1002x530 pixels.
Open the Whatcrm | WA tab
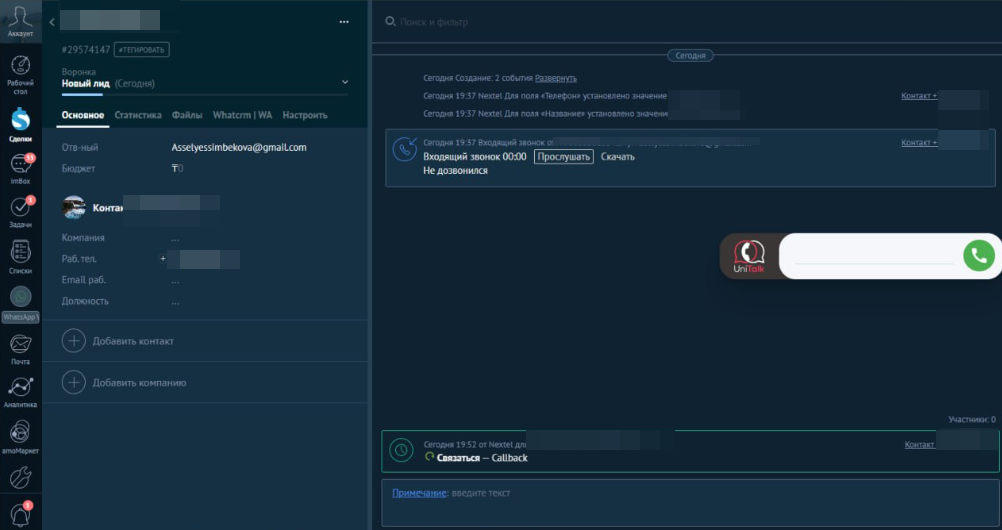click(x=242, y=115)
